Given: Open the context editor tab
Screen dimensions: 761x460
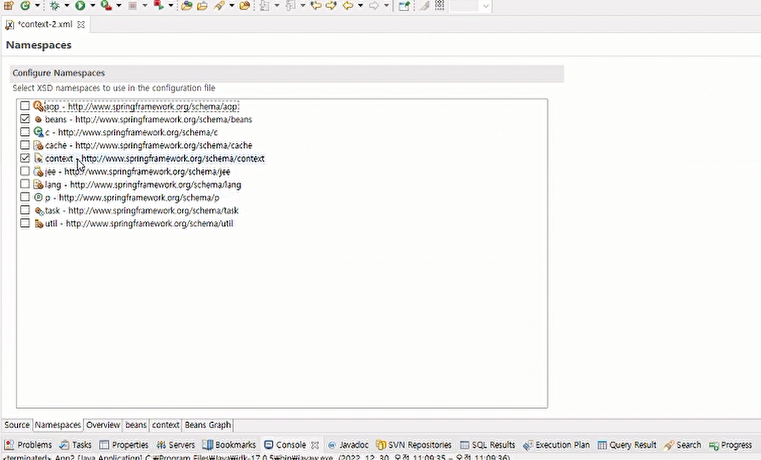Looking at the screenshot, I should click(x=165, y=425).
